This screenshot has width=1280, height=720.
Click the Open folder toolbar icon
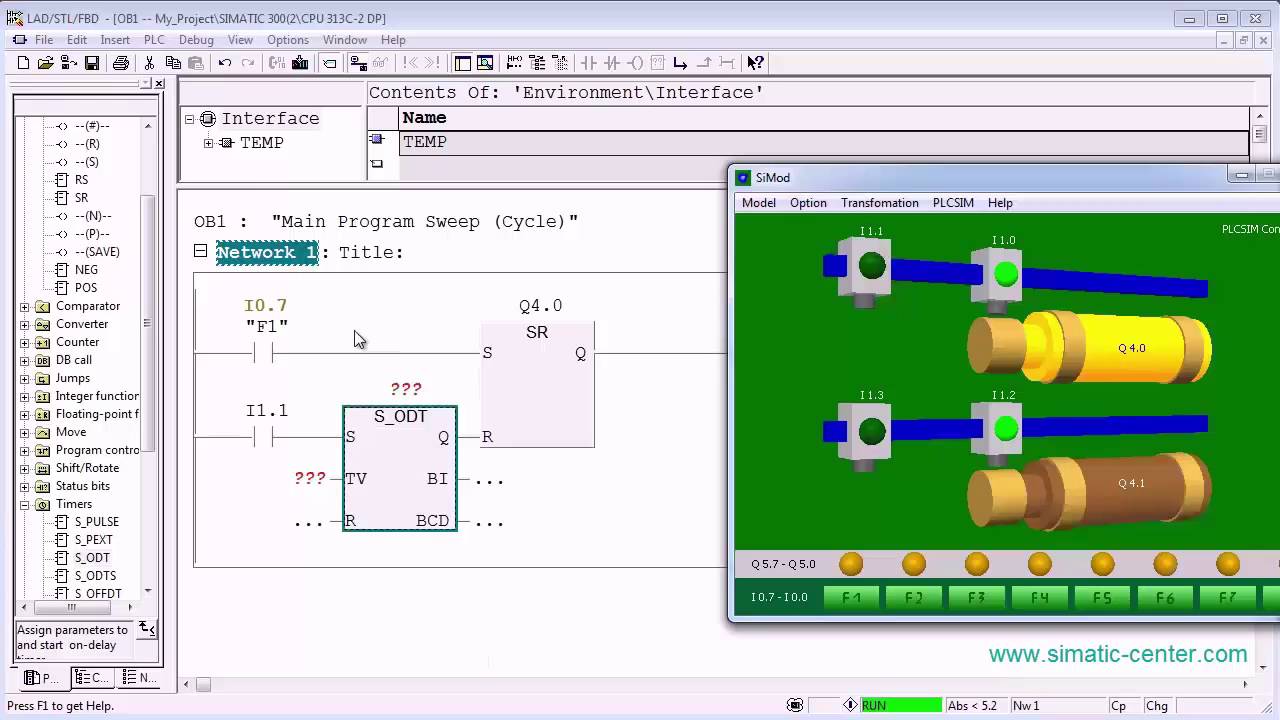click(45, 63)
